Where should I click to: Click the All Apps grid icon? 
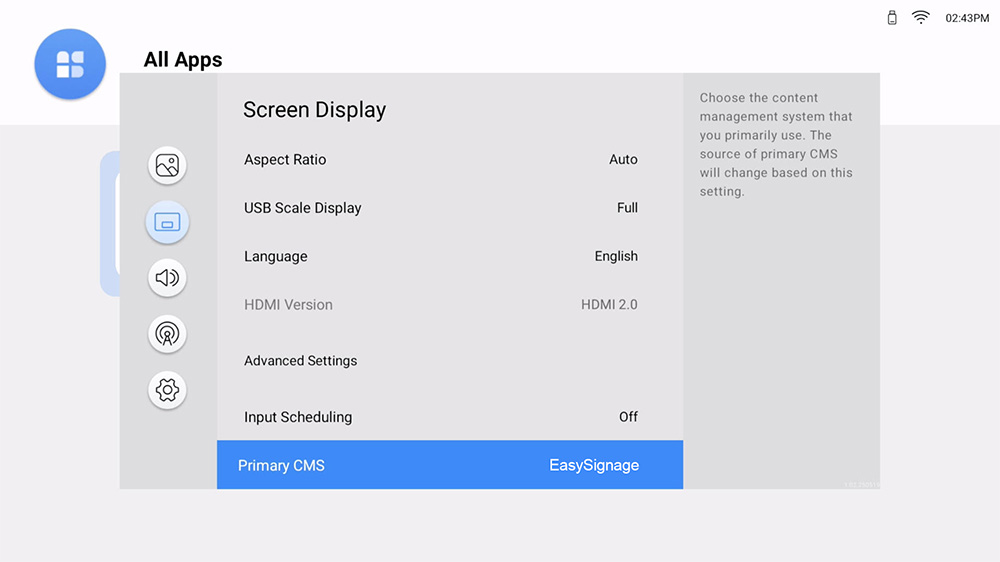[x=70, y=65]
